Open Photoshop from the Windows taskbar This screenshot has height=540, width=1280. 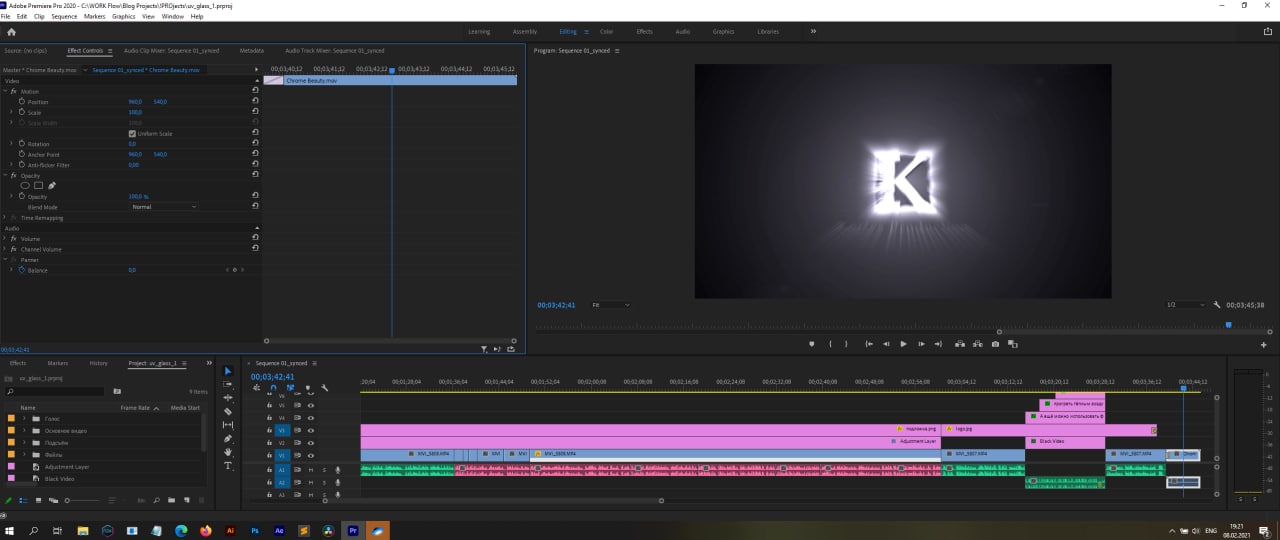(255, 531)
